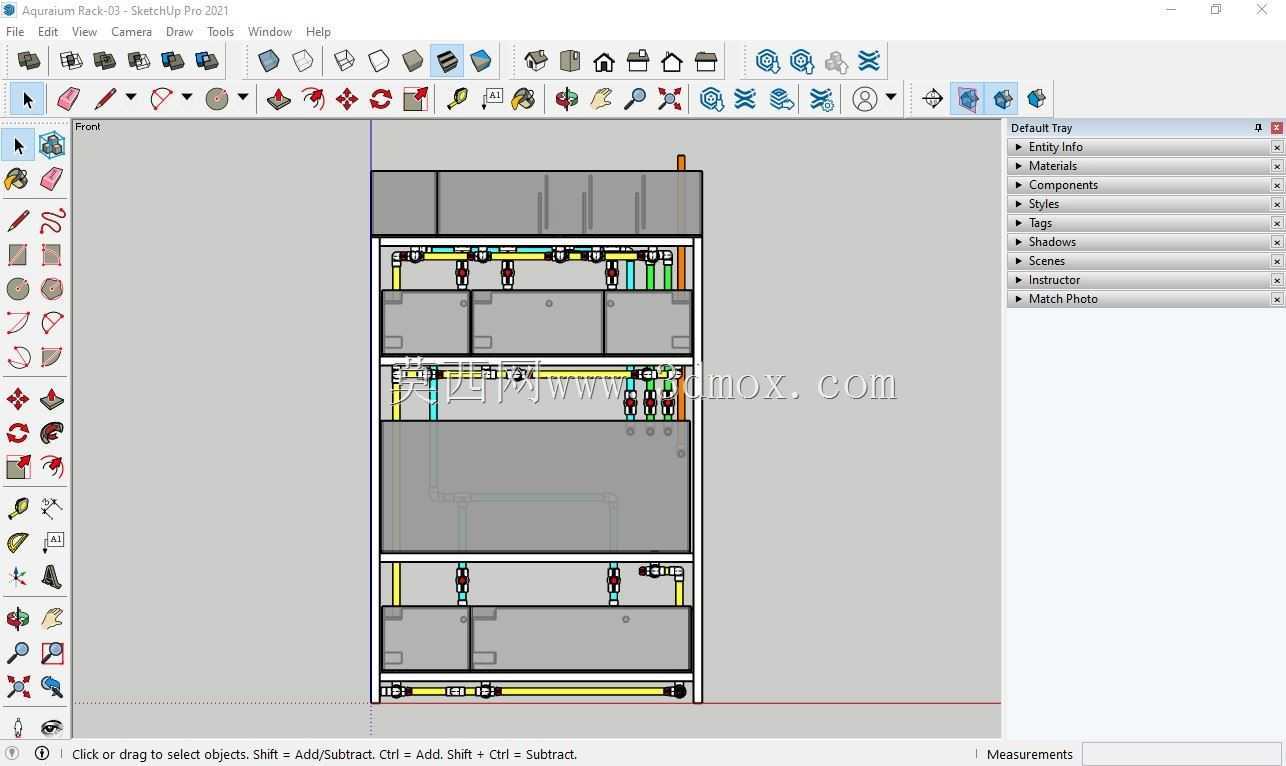Select the Polygon tool
The image size is (1286, 766).
point(52,289)
